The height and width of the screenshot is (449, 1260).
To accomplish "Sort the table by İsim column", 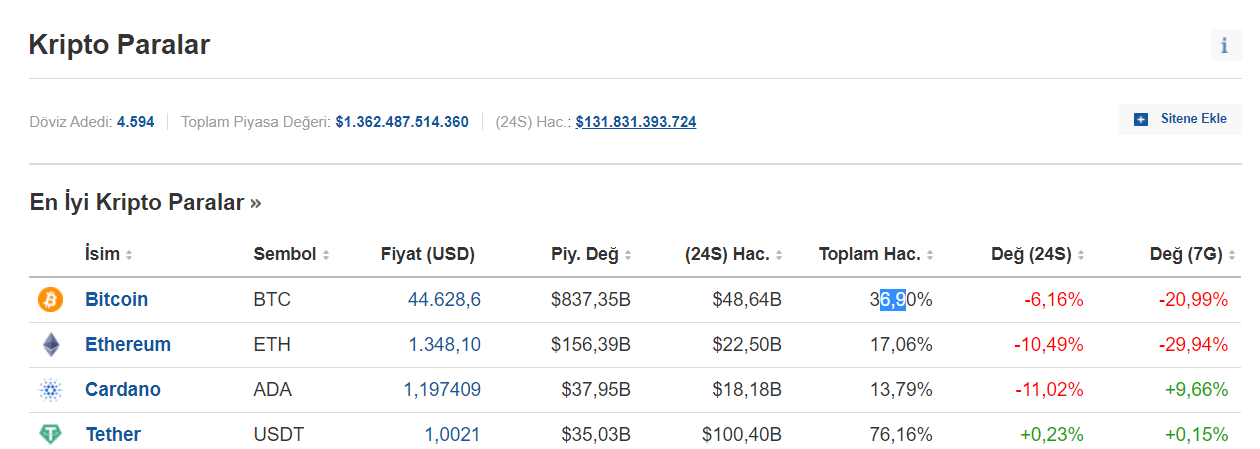I will tap(108, 254).
